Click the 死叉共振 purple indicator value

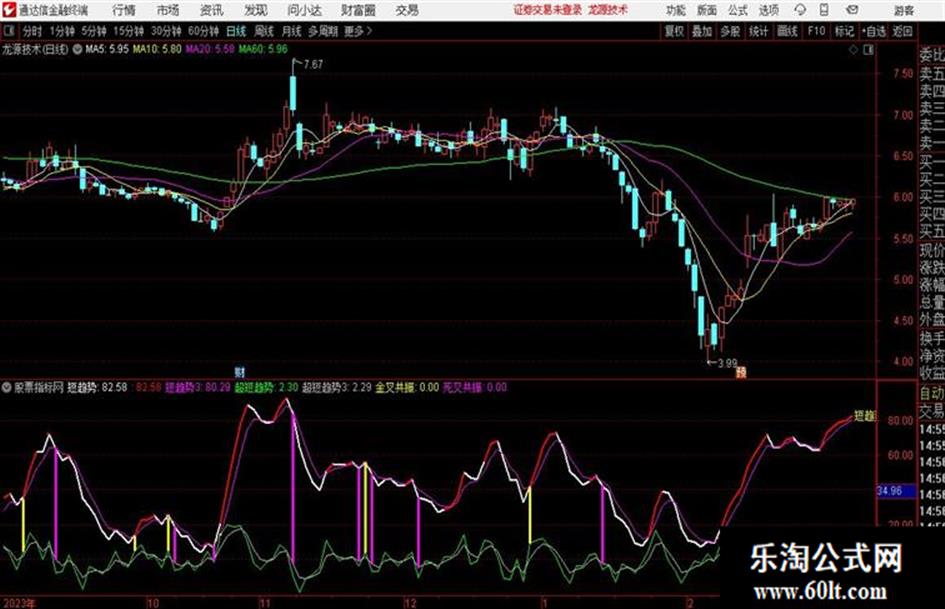tap(475, 387)
